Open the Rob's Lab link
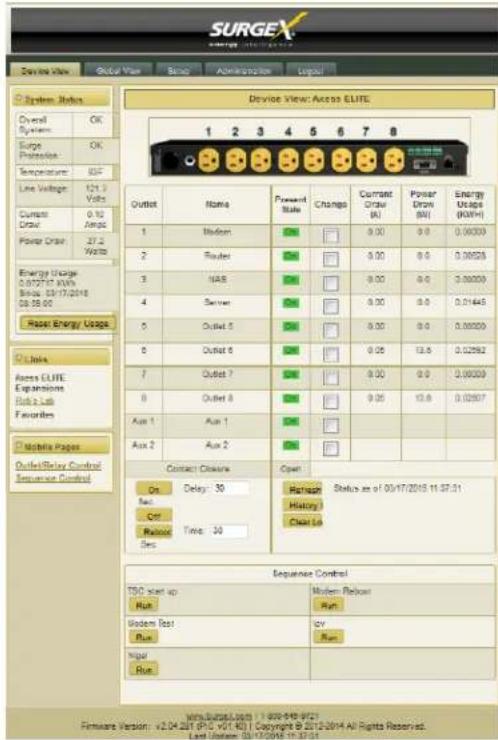This screenshot has height=740, width=498. 35,401
